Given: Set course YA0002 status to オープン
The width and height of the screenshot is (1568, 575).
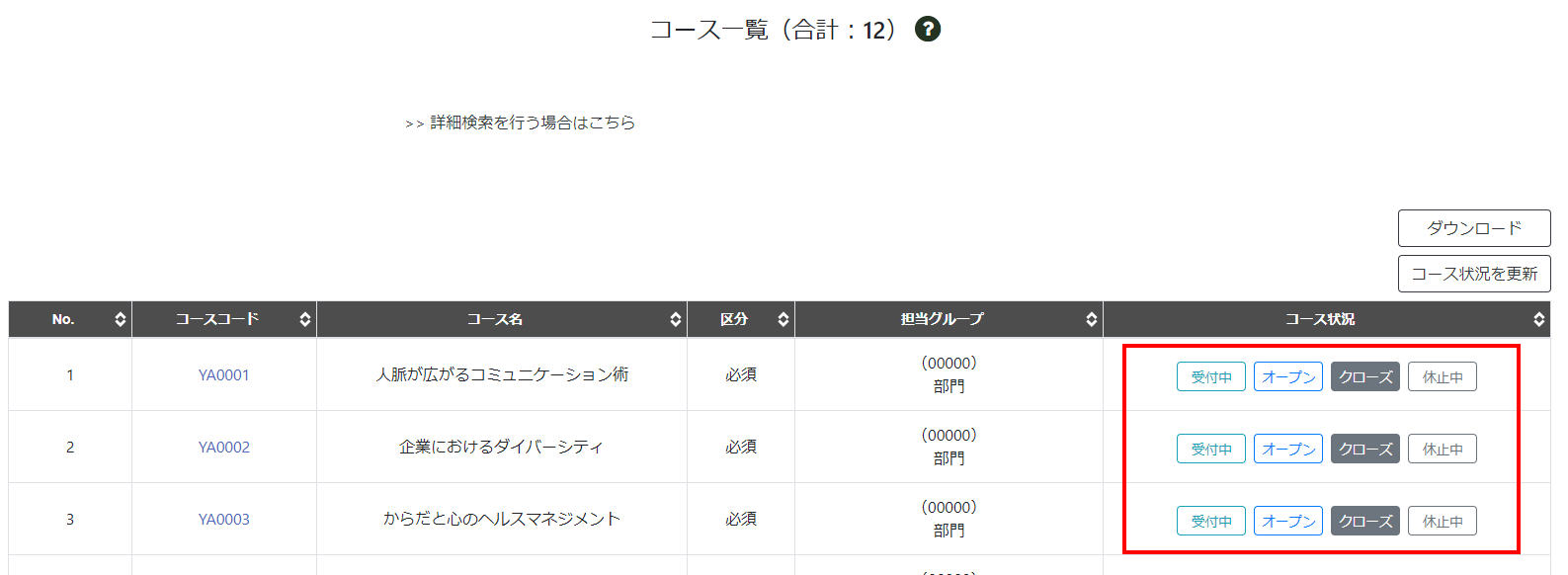Looking at the screenshot, I should coord(1287,449).
